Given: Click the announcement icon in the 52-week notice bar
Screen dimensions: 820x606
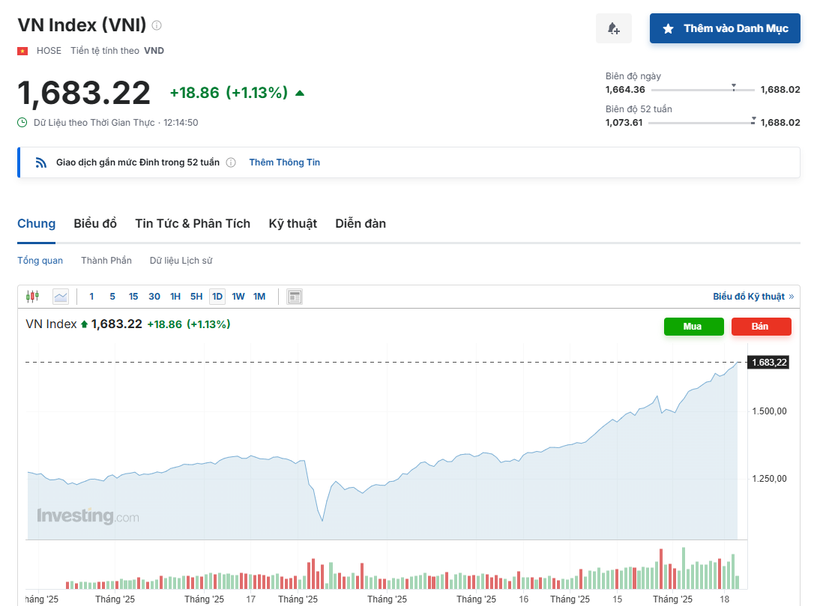Looking at the screenshot, I should tap(39, 161).
